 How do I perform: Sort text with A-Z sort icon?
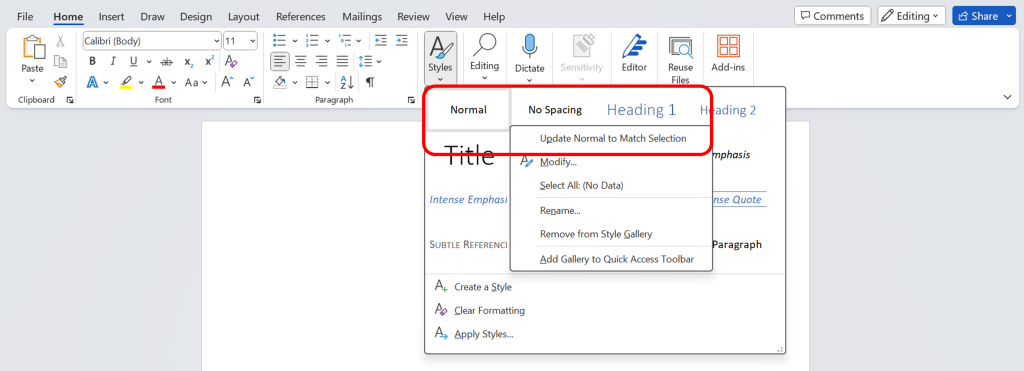(347, 82)
